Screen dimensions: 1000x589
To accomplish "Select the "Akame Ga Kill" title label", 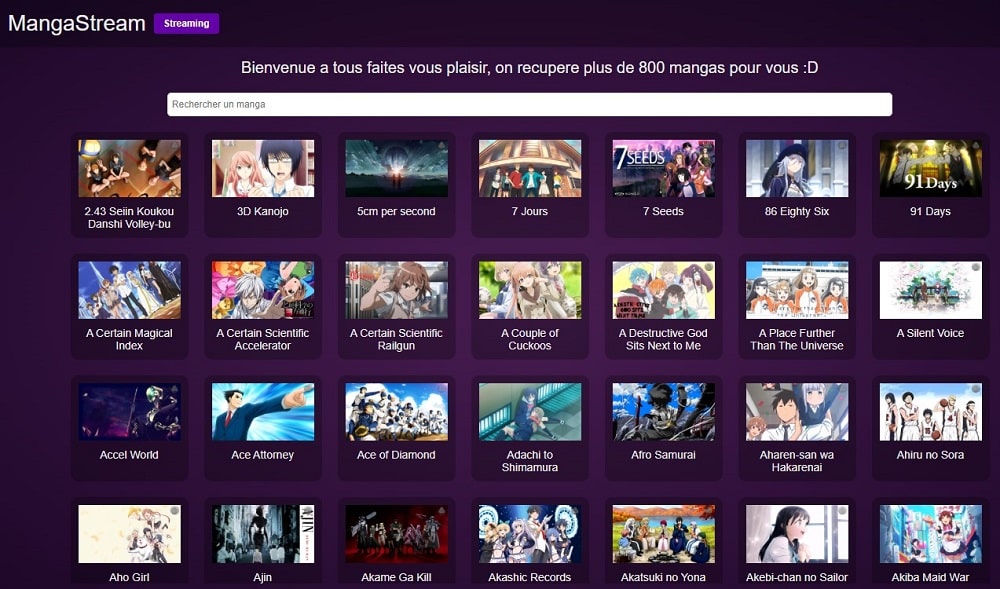I will (396, 578).
